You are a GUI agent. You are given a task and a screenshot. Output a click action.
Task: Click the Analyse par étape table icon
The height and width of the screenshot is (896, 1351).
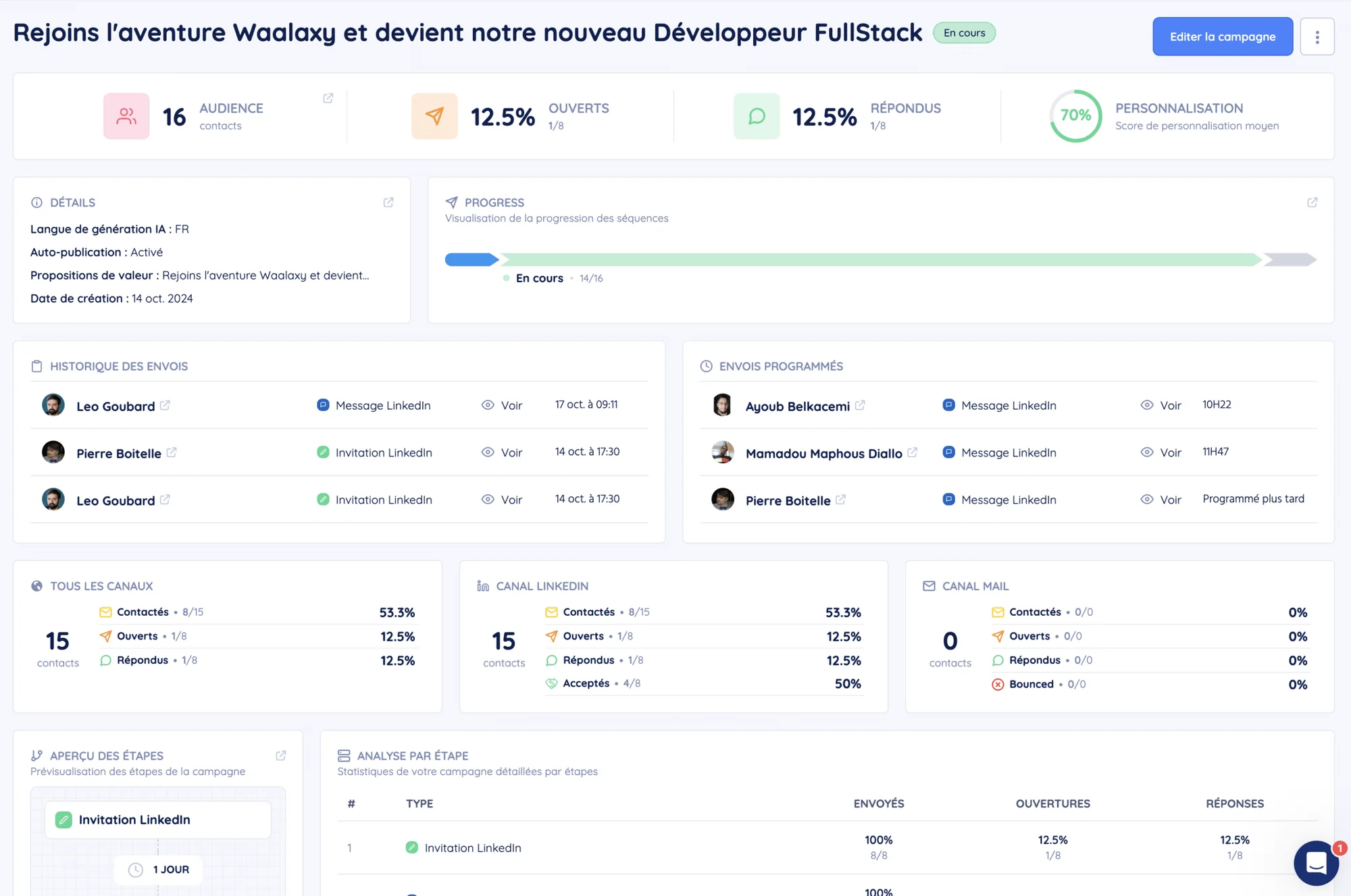pos(344,756)
